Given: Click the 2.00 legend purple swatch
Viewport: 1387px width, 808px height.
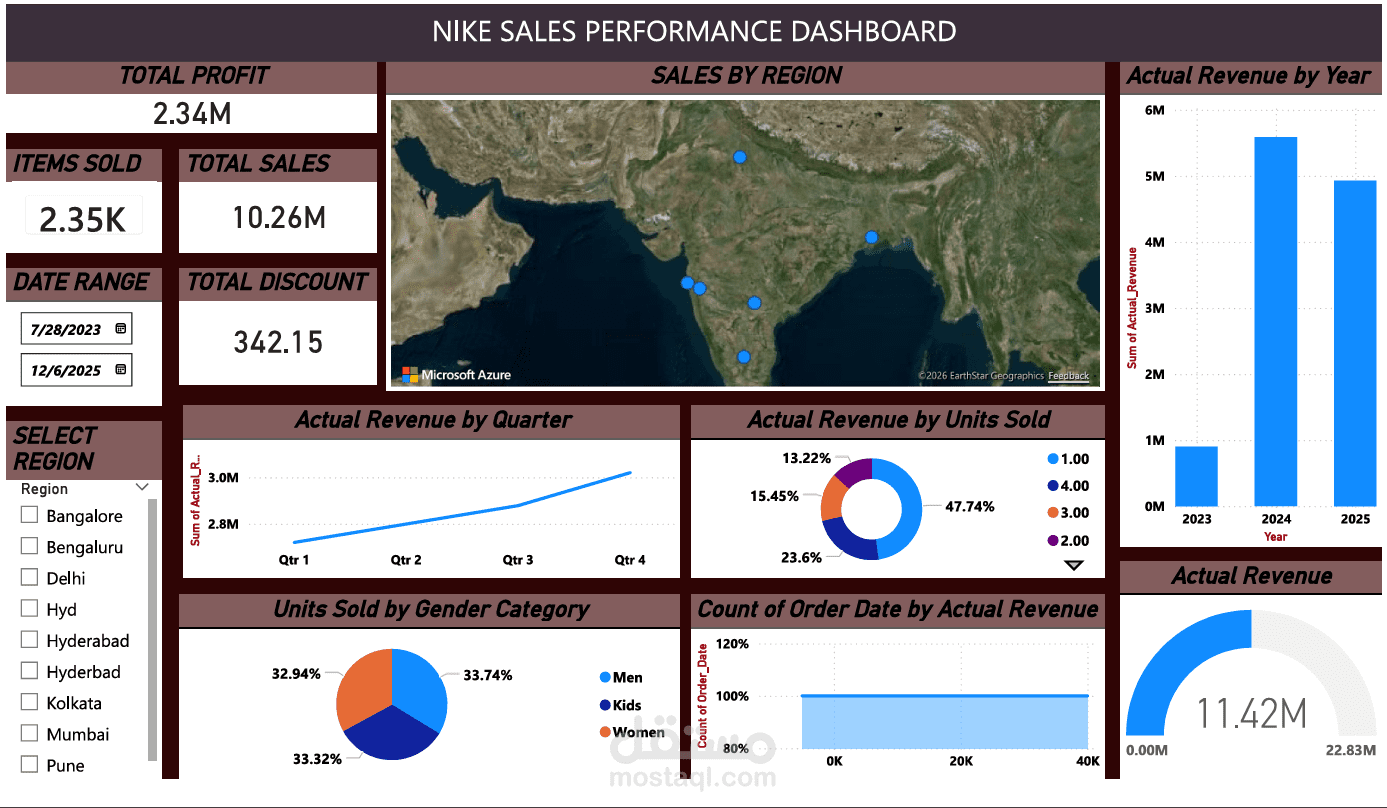Looking at the screenshot, I should click(1052, 540).
